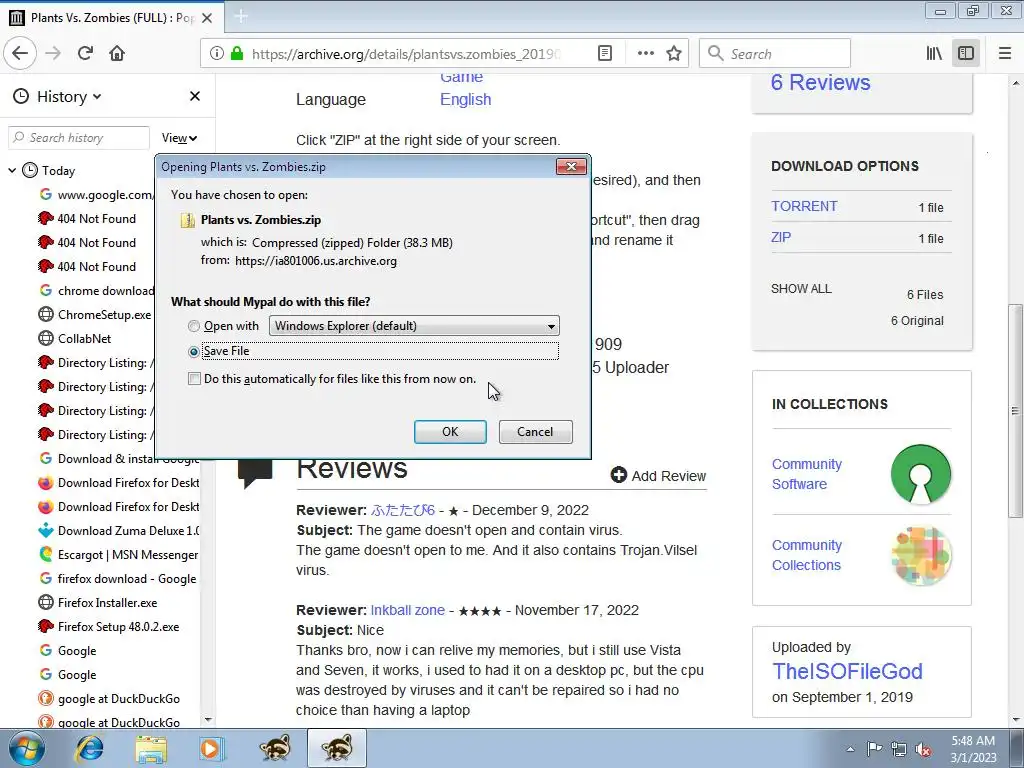Open Windows Media Player from taskbar
Viewport: 1024px width, 768px height.
pos(212,748)
